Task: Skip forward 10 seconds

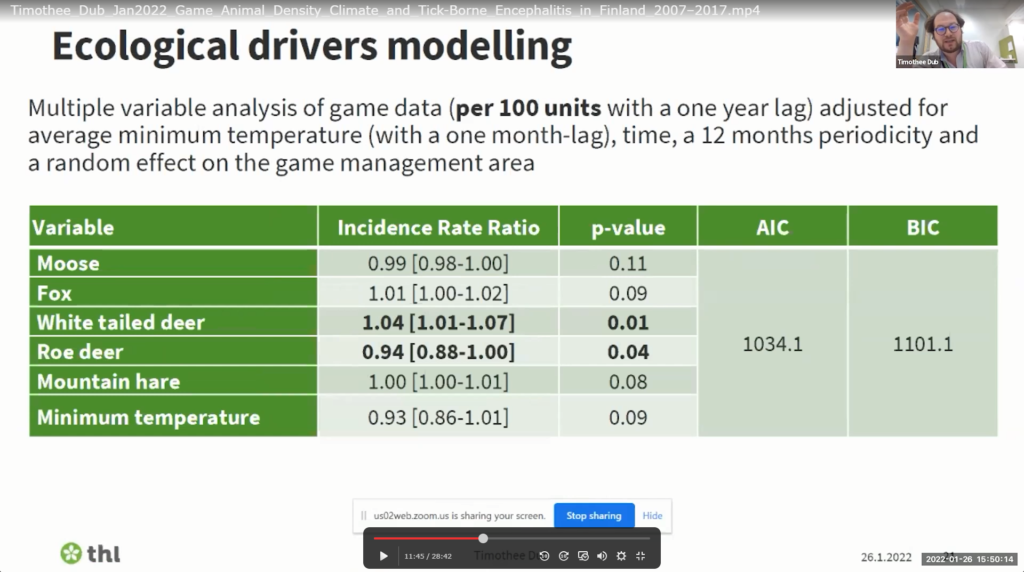Action: click(x=564, y=556)
